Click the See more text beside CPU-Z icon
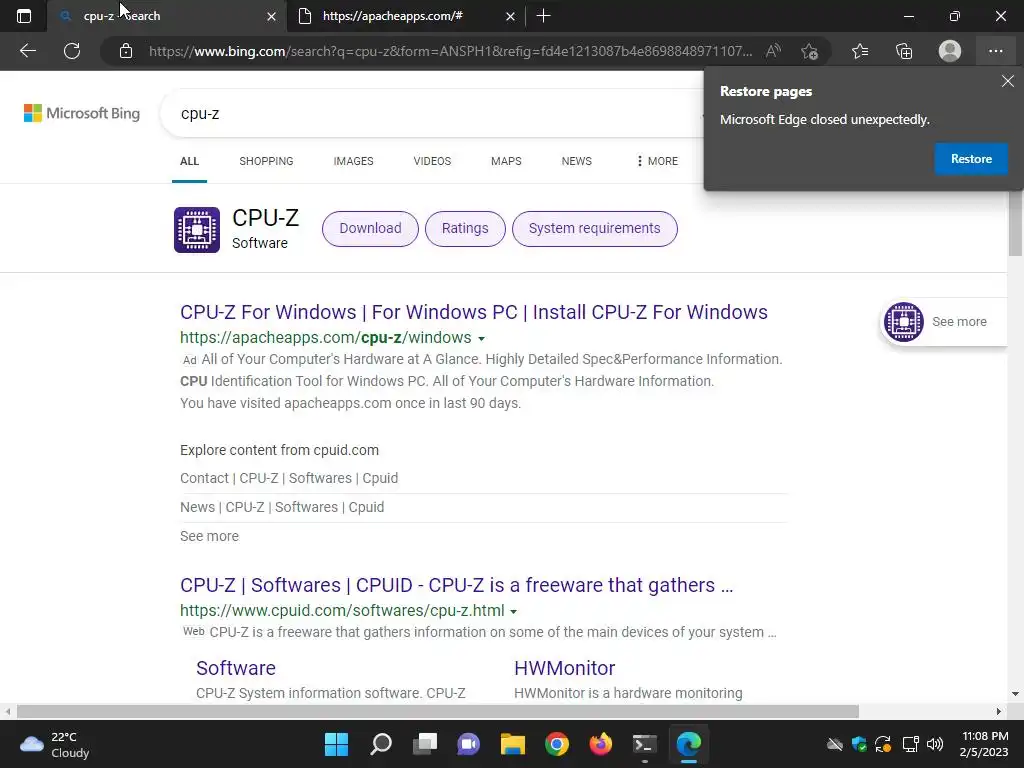The image size is (1024, 768). (x=959, y=321)
